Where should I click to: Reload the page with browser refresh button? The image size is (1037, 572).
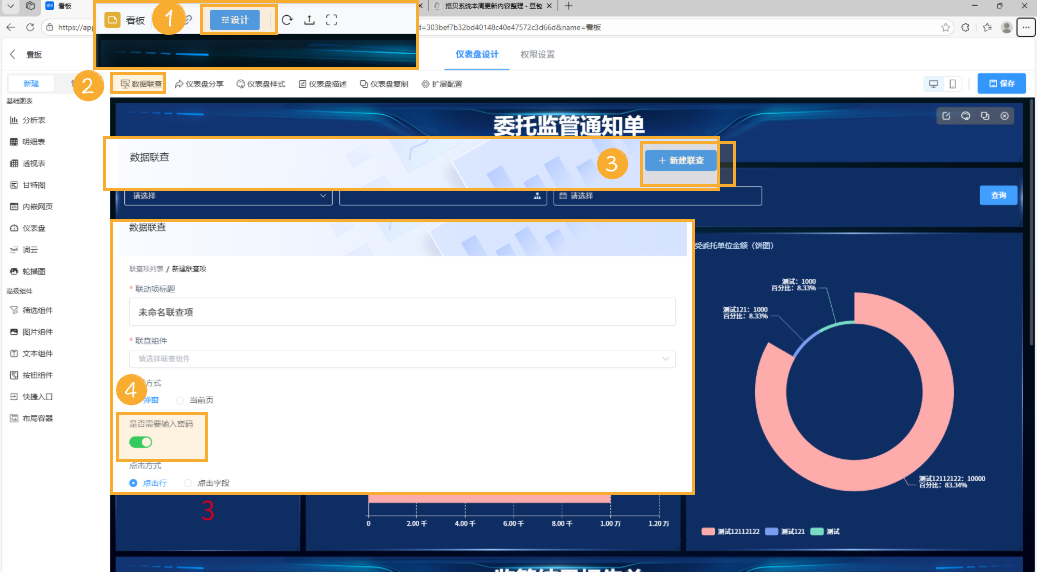[30, 27]
